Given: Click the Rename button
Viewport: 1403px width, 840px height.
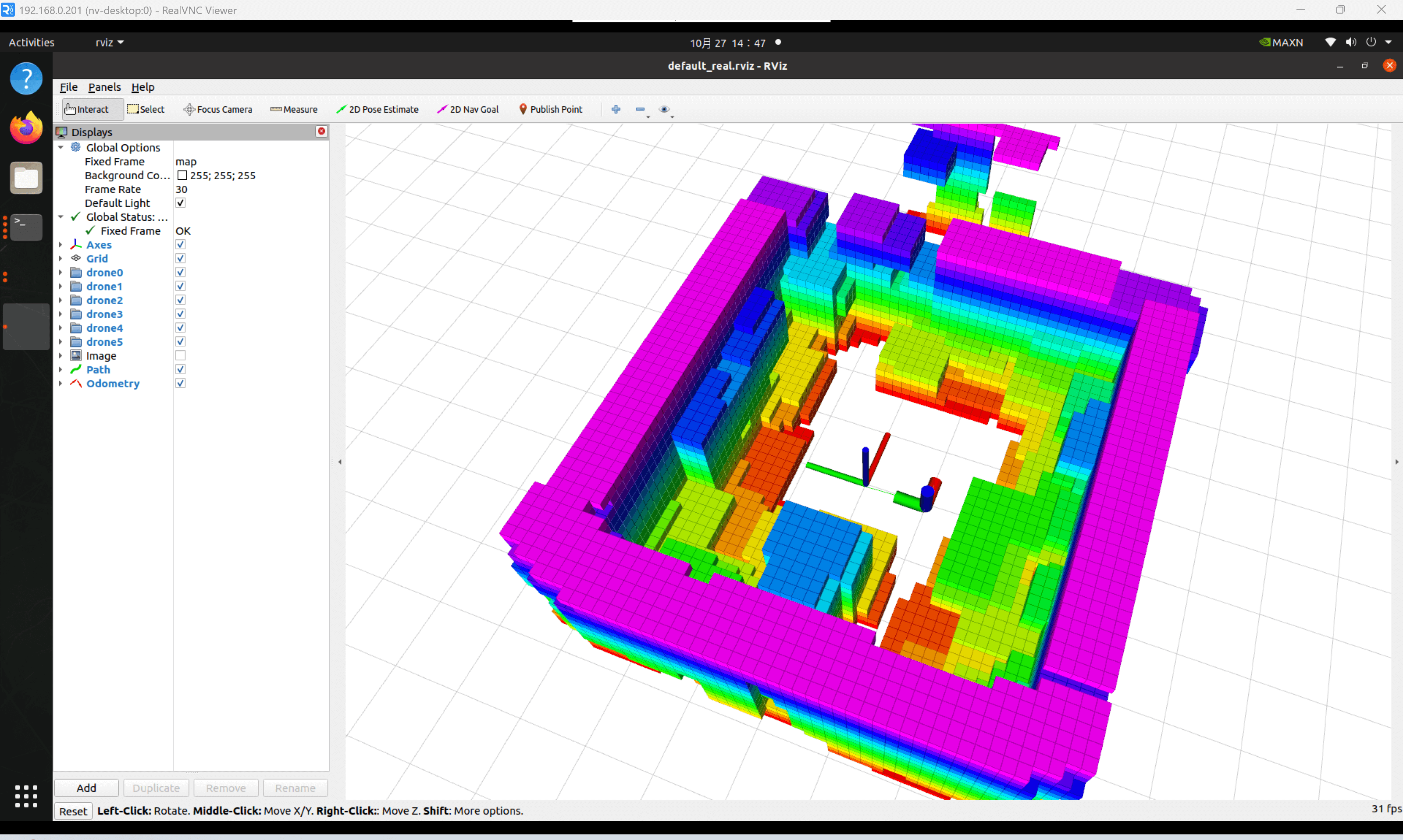Looking at the screenshot, I should tap(295, 788).
